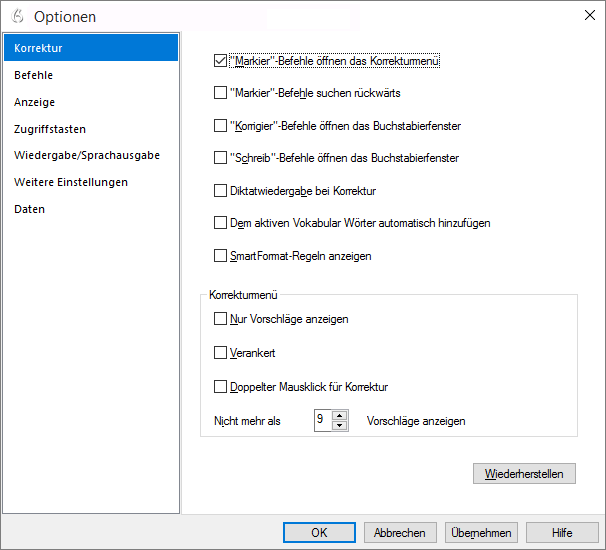Viewport: 606px width, 550px height.
Task: Confirm the dialog with OK
Action: (x=319, y=533)
